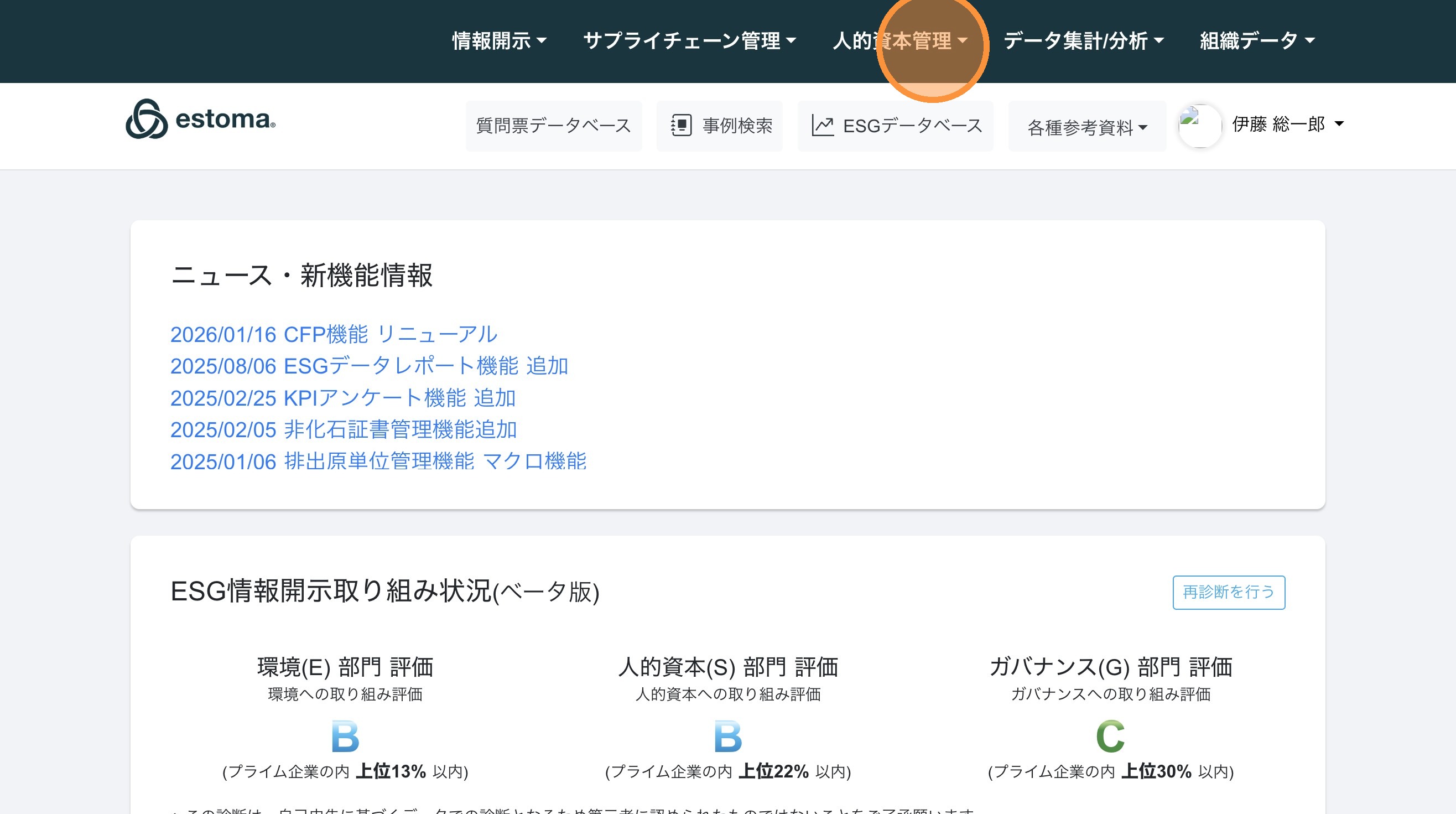Click the governance C grade badge
This screenshot has width=1456, height=814.
(1110, 736)
